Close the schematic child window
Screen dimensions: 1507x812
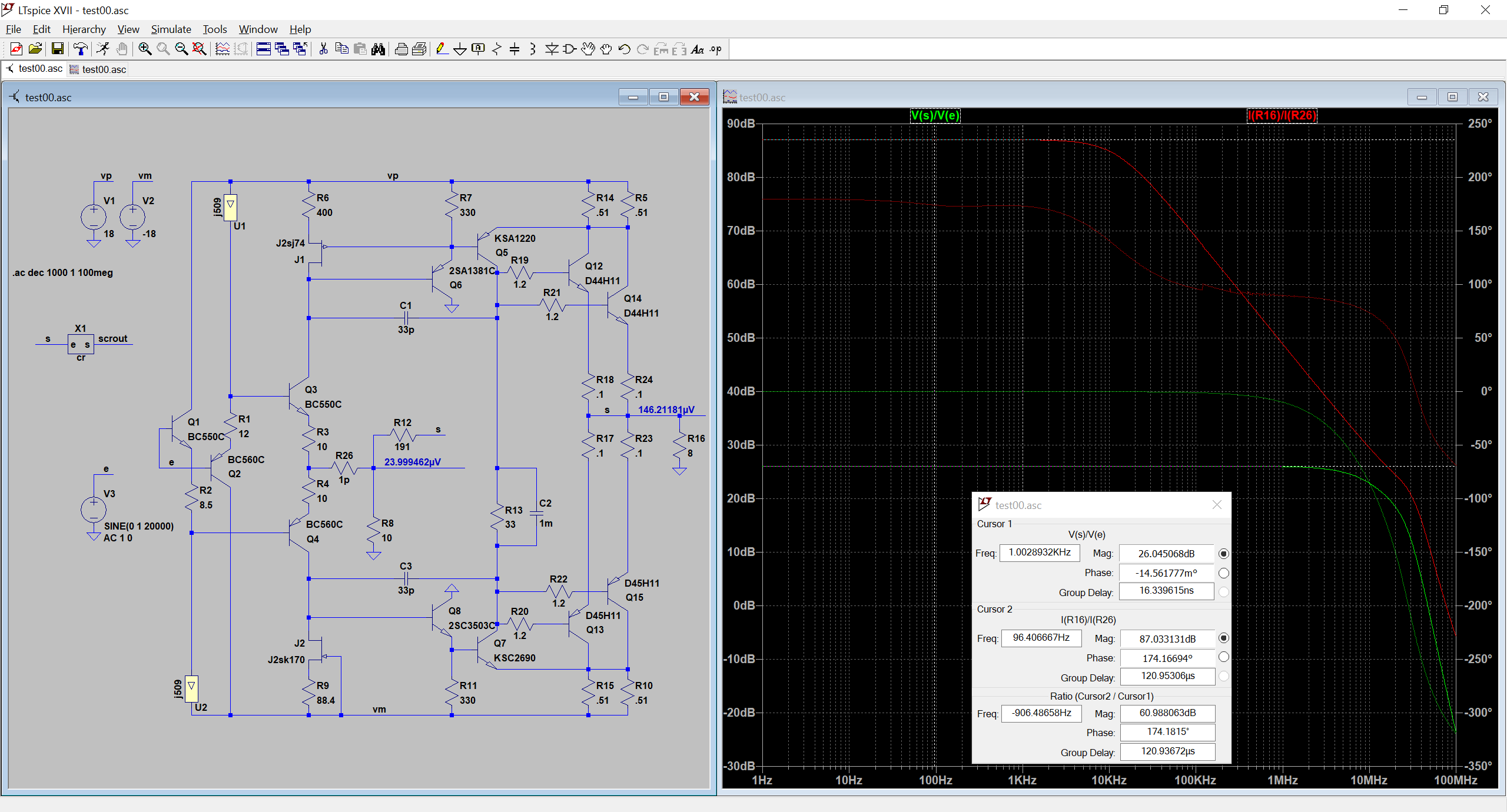(695, 97)
